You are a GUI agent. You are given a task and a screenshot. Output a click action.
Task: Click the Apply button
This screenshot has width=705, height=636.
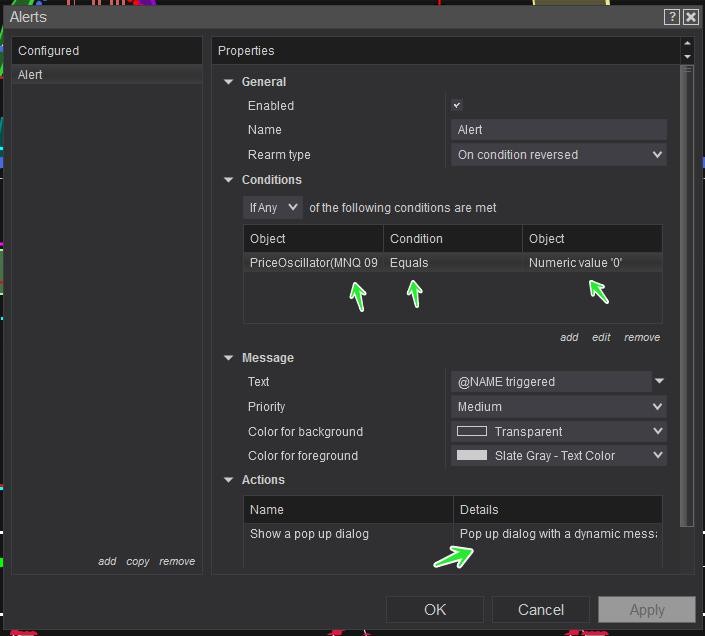click(x=647, y=610)
